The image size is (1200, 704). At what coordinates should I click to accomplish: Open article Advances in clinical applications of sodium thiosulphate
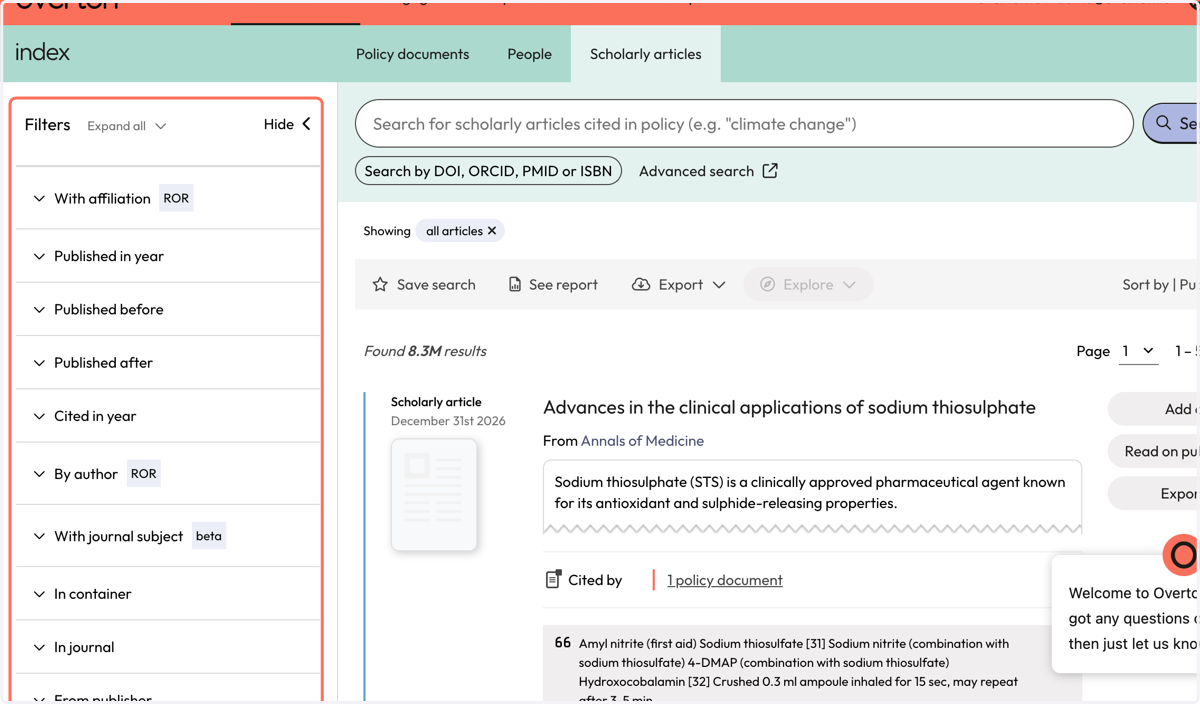[x=789, y=407]
